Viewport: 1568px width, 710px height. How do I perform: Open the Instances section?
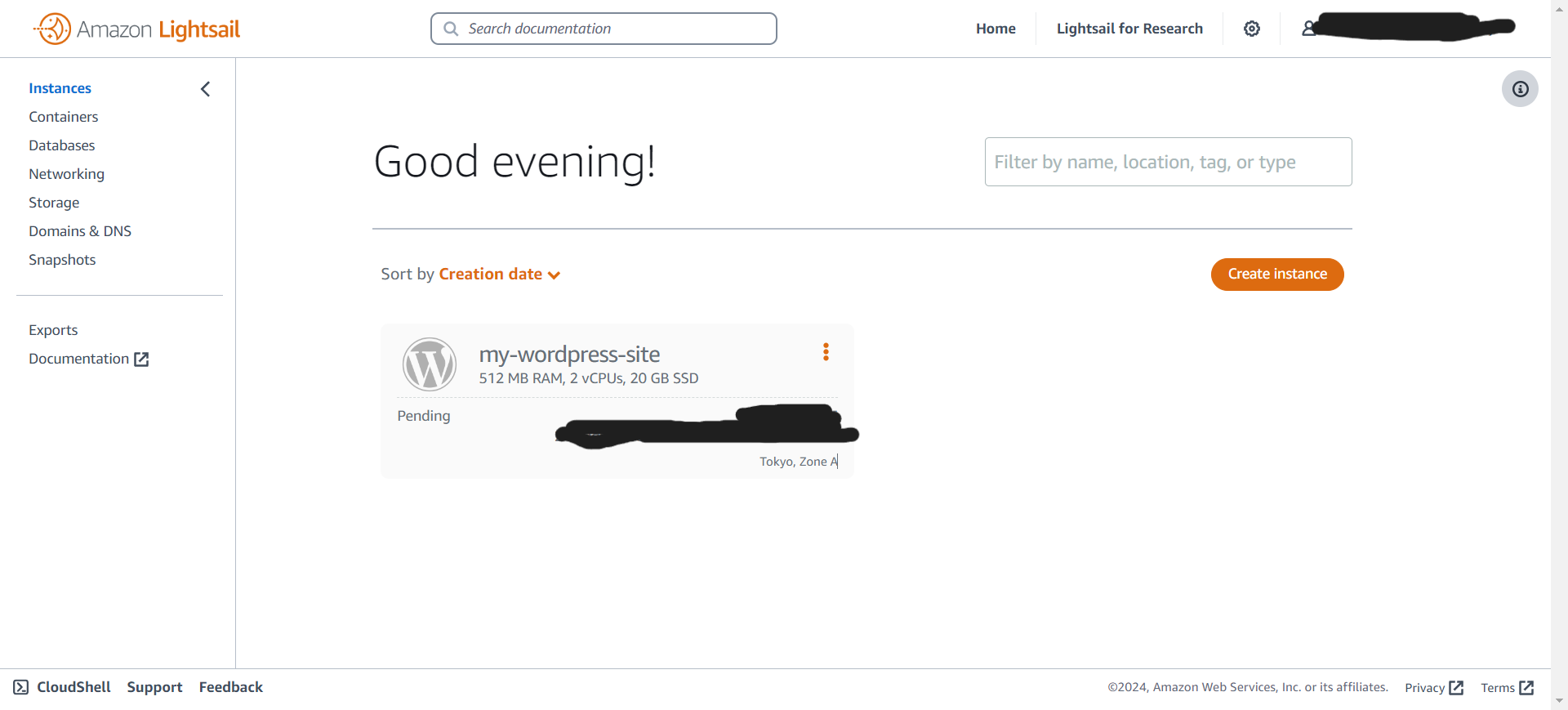pyautogui.click(x=60, y=88)
